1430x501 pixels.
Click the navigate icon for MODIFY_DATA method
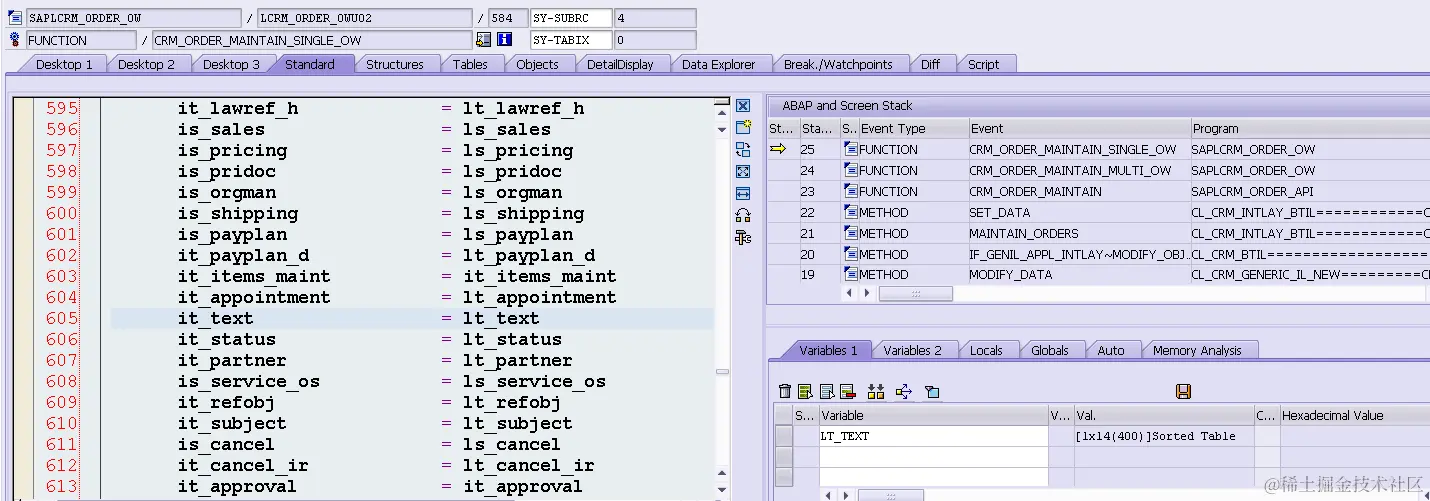point(851,274)
